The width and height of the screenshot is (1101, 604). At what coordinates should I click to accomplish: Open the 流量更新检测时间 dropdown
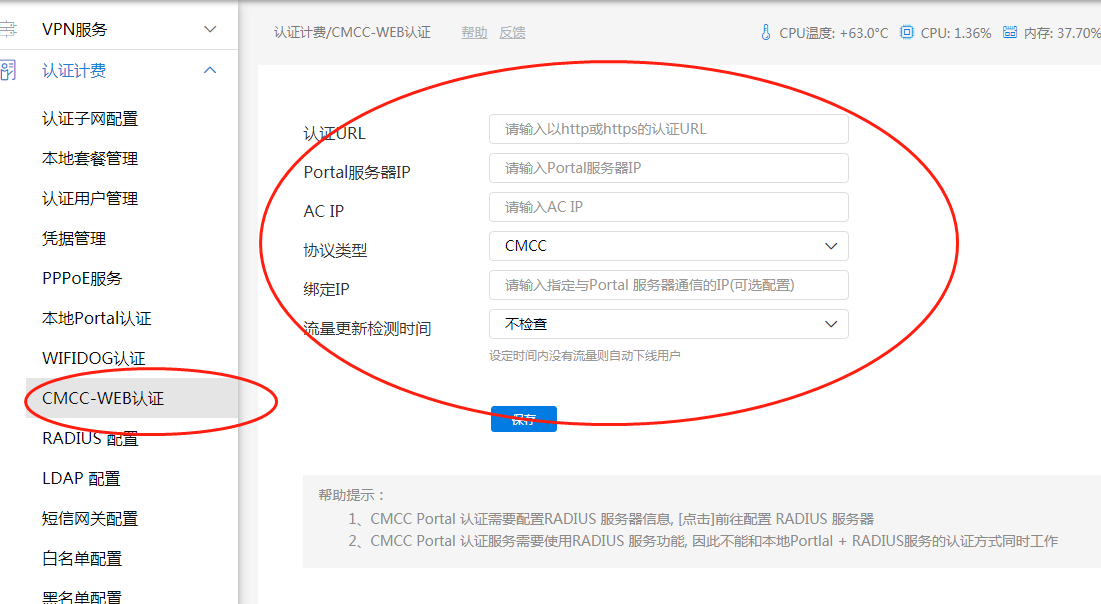tap(668, 324)
